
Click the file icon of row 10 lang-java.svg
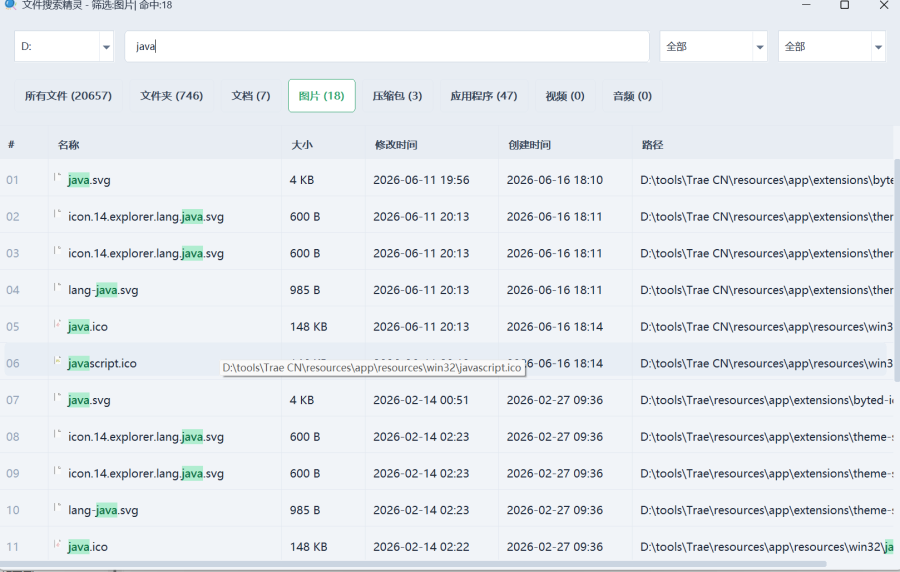(57, 508)
